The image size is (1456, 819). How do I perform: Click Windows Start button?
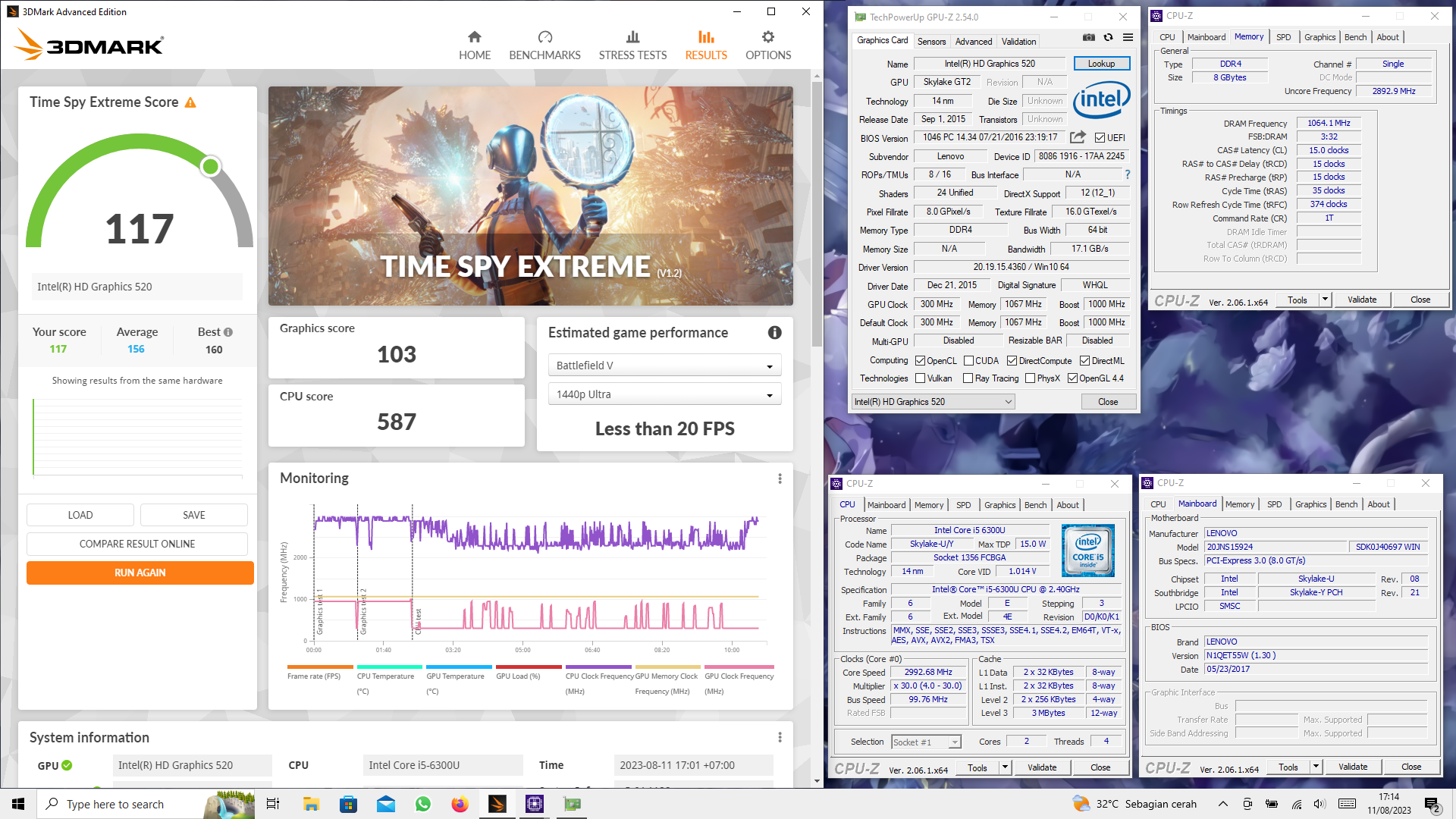[18, 804]
